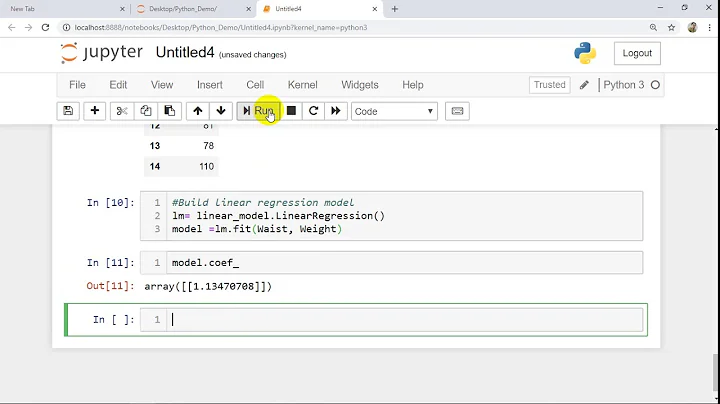This screenshot has width=720, height=404.
Task: Open the Widgets menu
Action: (360, 85)
